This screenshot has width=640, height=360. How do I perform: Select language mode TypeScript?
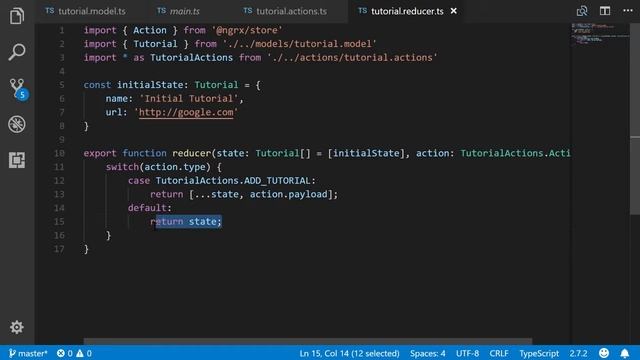[x=539, y=353]
